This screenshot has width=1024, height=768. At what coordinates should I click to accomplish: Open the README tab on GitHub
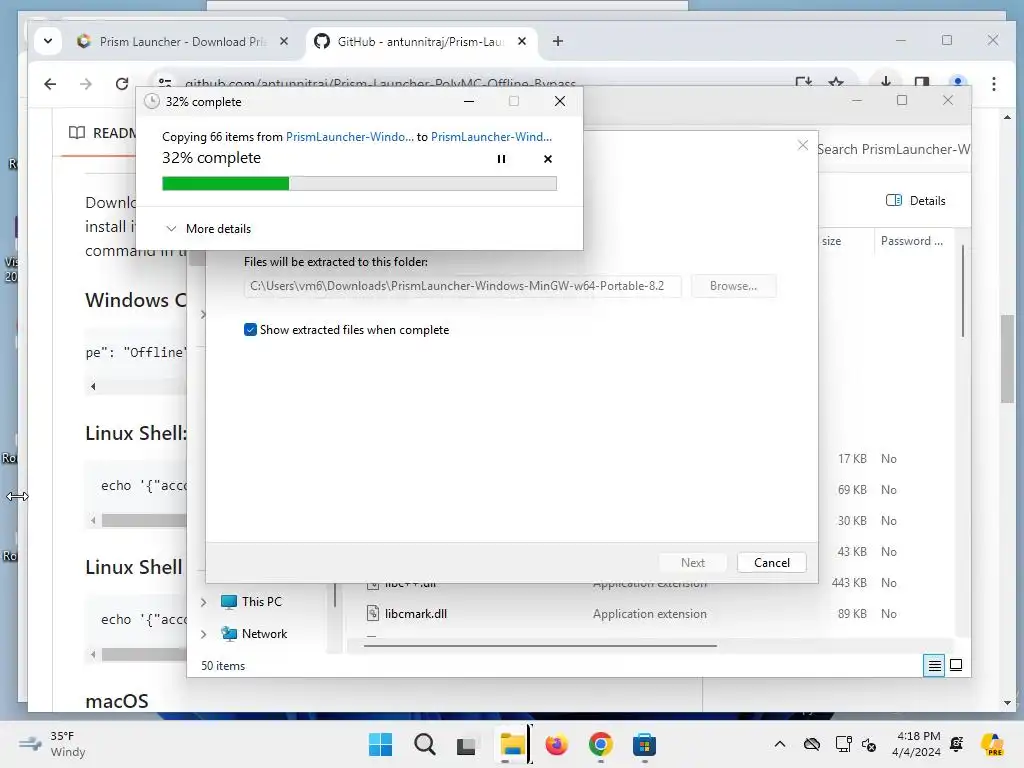[x=103, y=133]
